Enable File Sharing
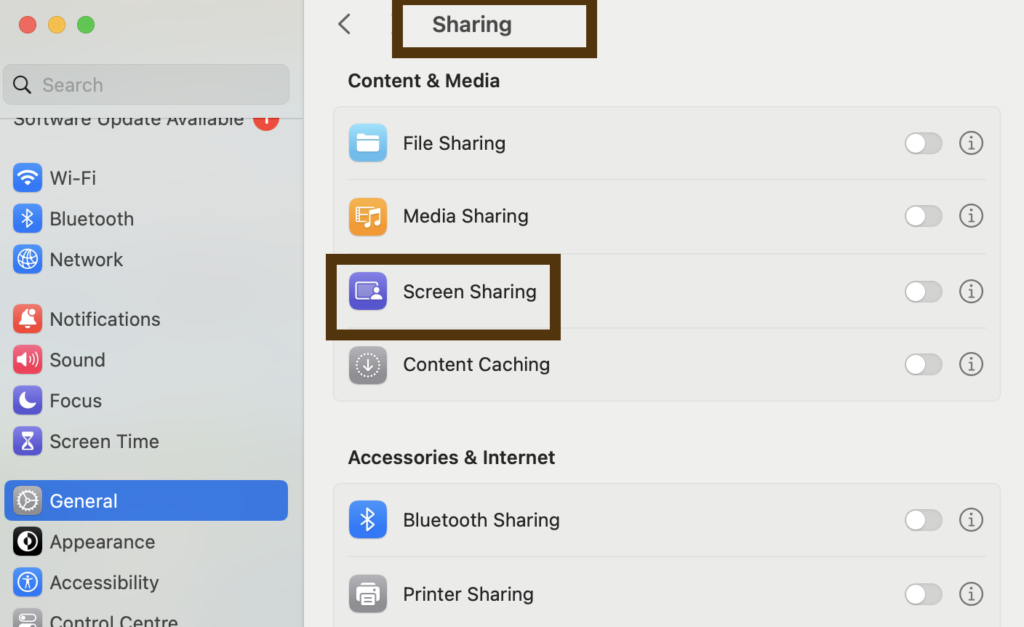This screenshot has width=1024, height=627. (x=923, y=143)
